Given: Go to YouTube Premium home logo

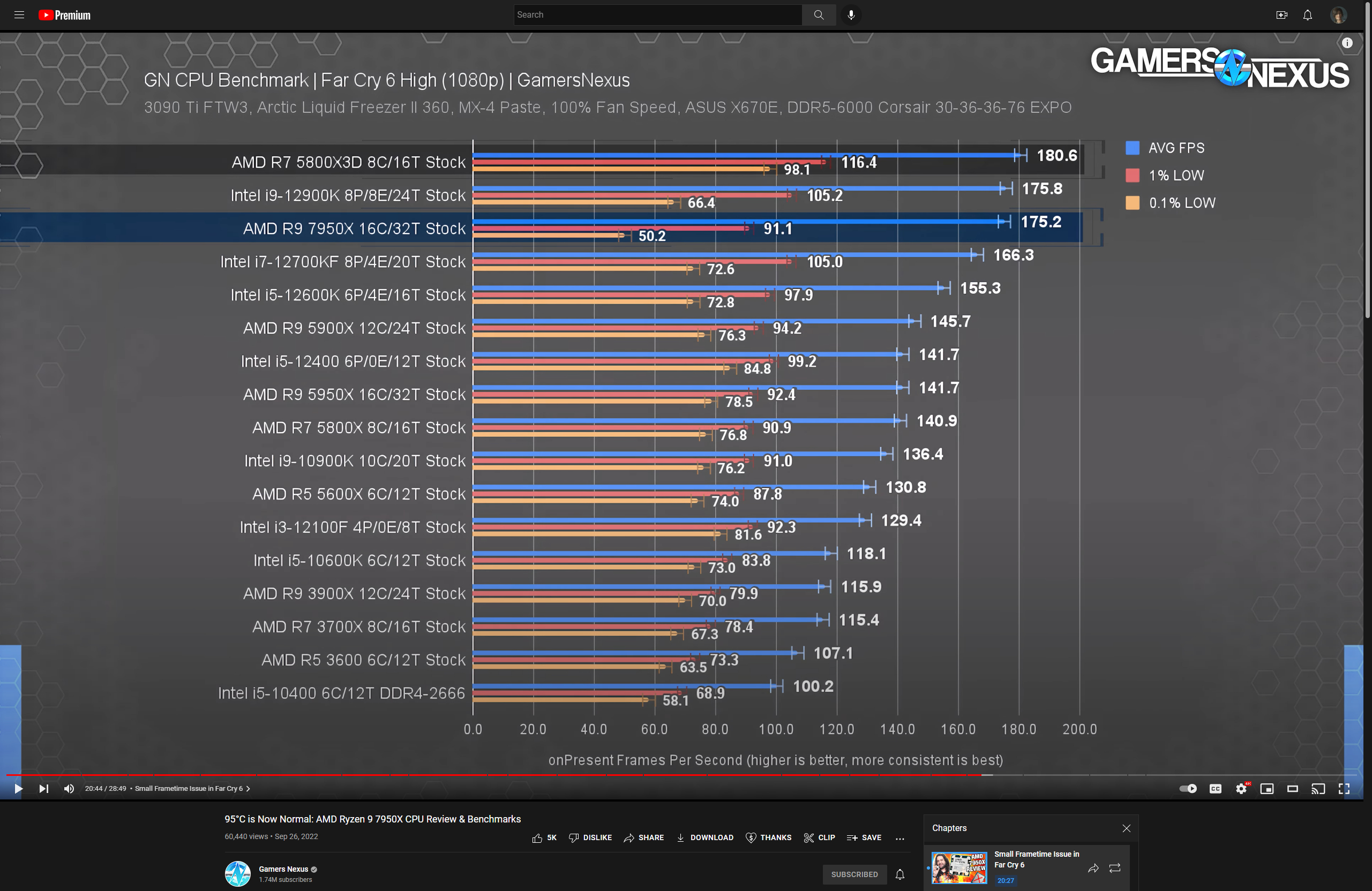Looking at the screenshot, I should pyautogui.click(x=65, y=15).
